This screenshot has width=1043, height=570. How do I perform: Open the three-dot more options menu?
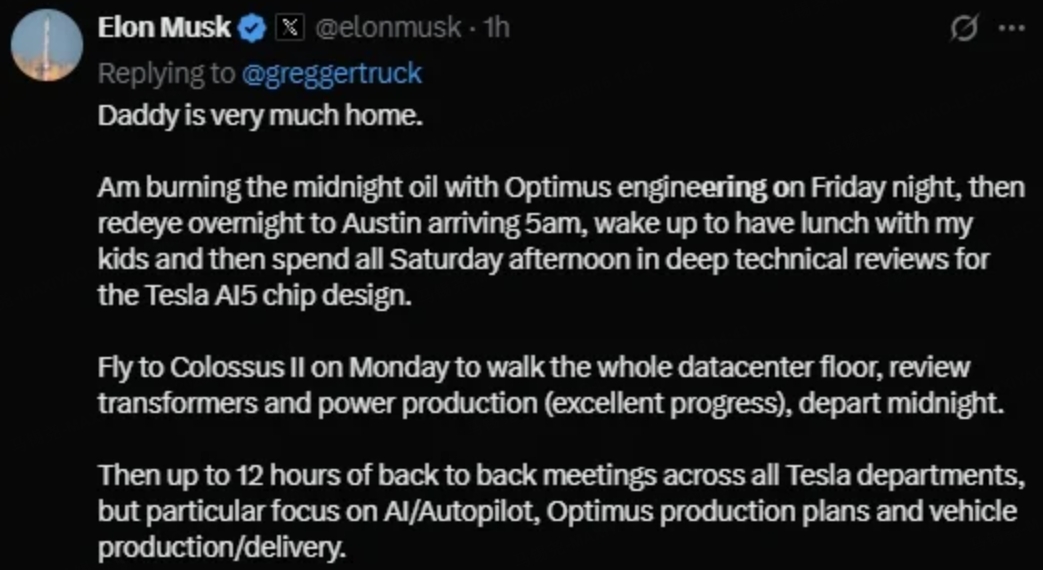[x=1012, y=29]
